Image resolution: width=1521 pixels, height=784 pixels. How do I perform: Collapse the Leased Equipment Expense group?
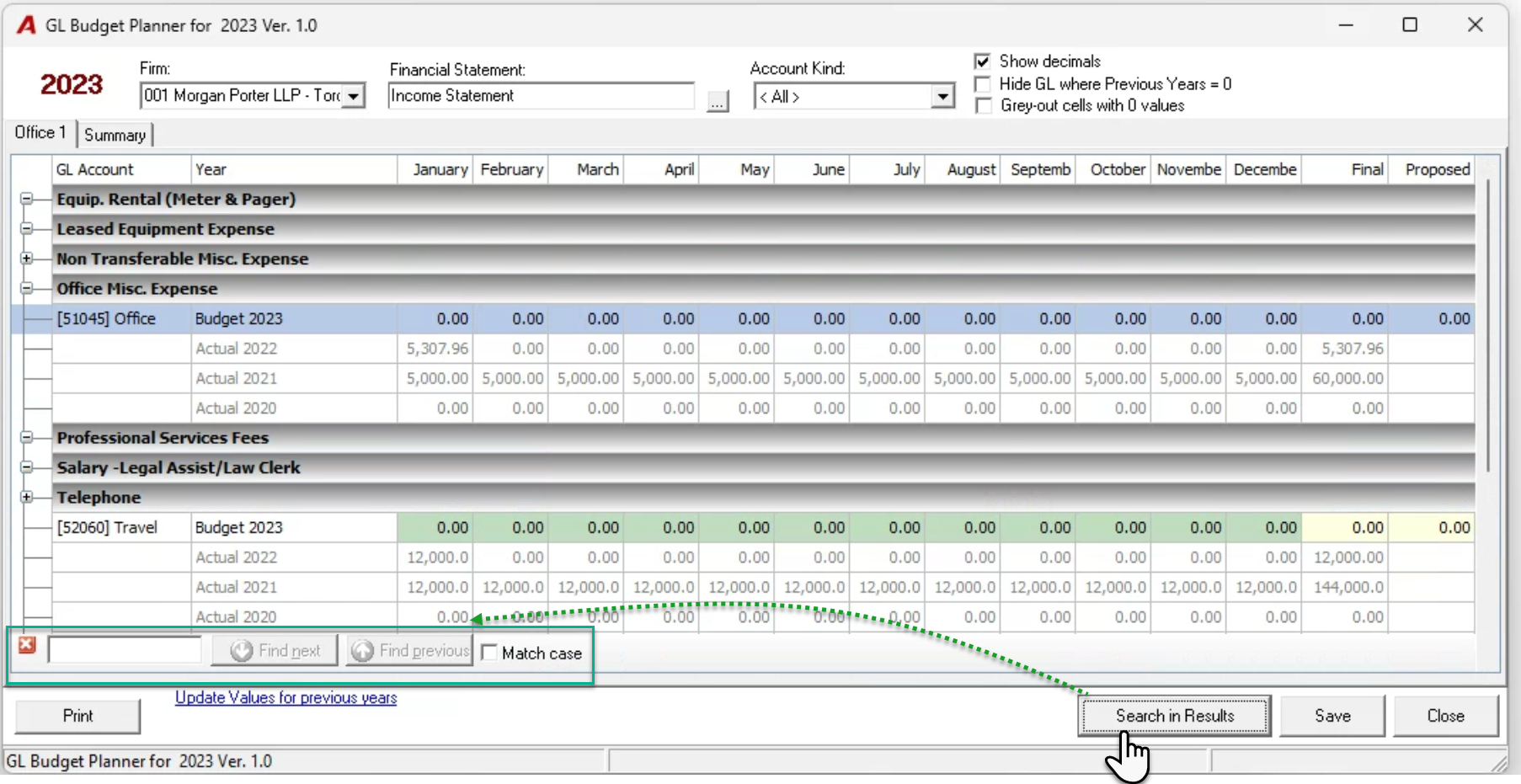27,229
